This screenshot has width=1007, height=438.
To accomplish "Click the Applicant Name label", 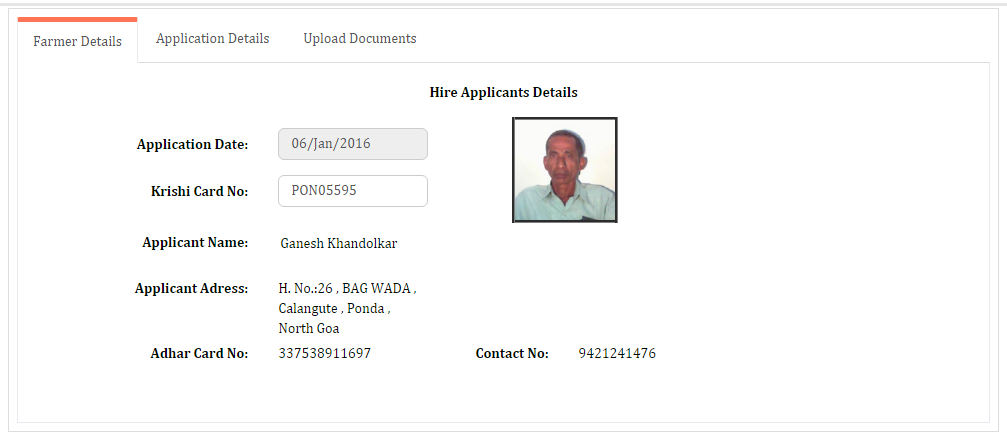I will point(195,243).
